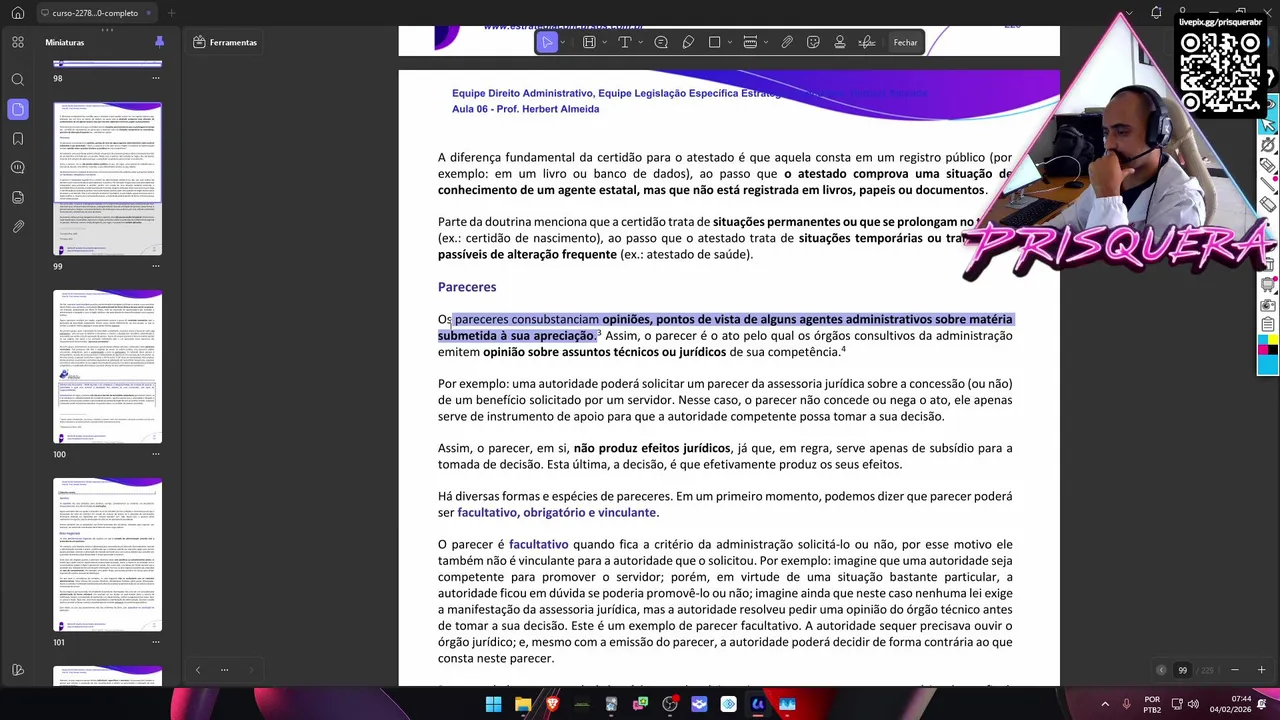The image size is (1280, 720).
Task: Capture screen with overlay camera icon
Action: [1267, 305]
